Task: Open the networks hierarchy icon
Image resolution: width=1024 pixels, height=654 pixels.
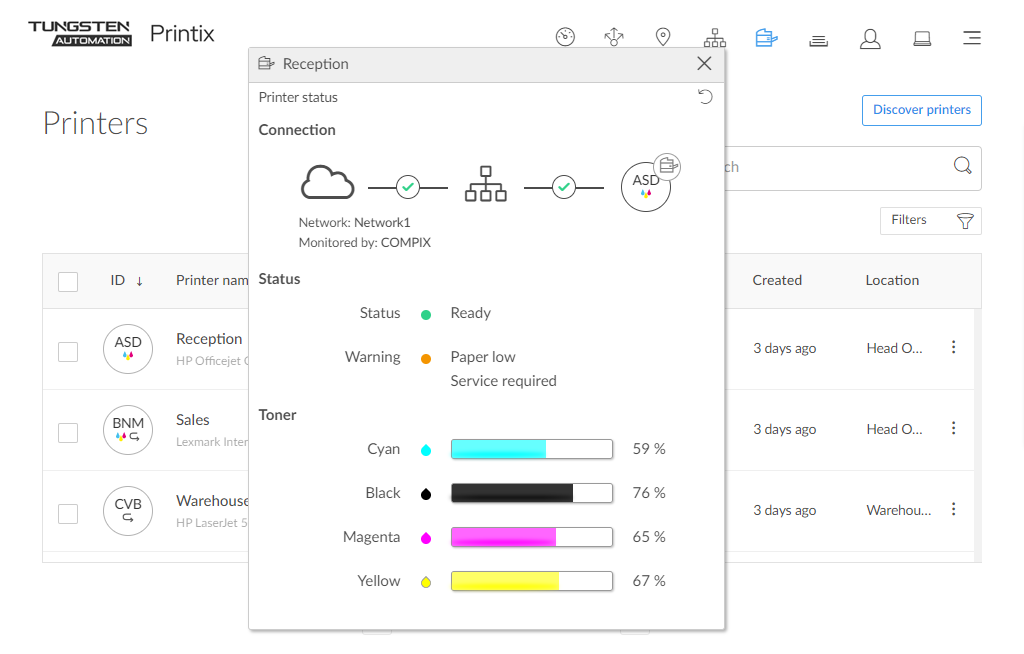Action: click(714, 38)
